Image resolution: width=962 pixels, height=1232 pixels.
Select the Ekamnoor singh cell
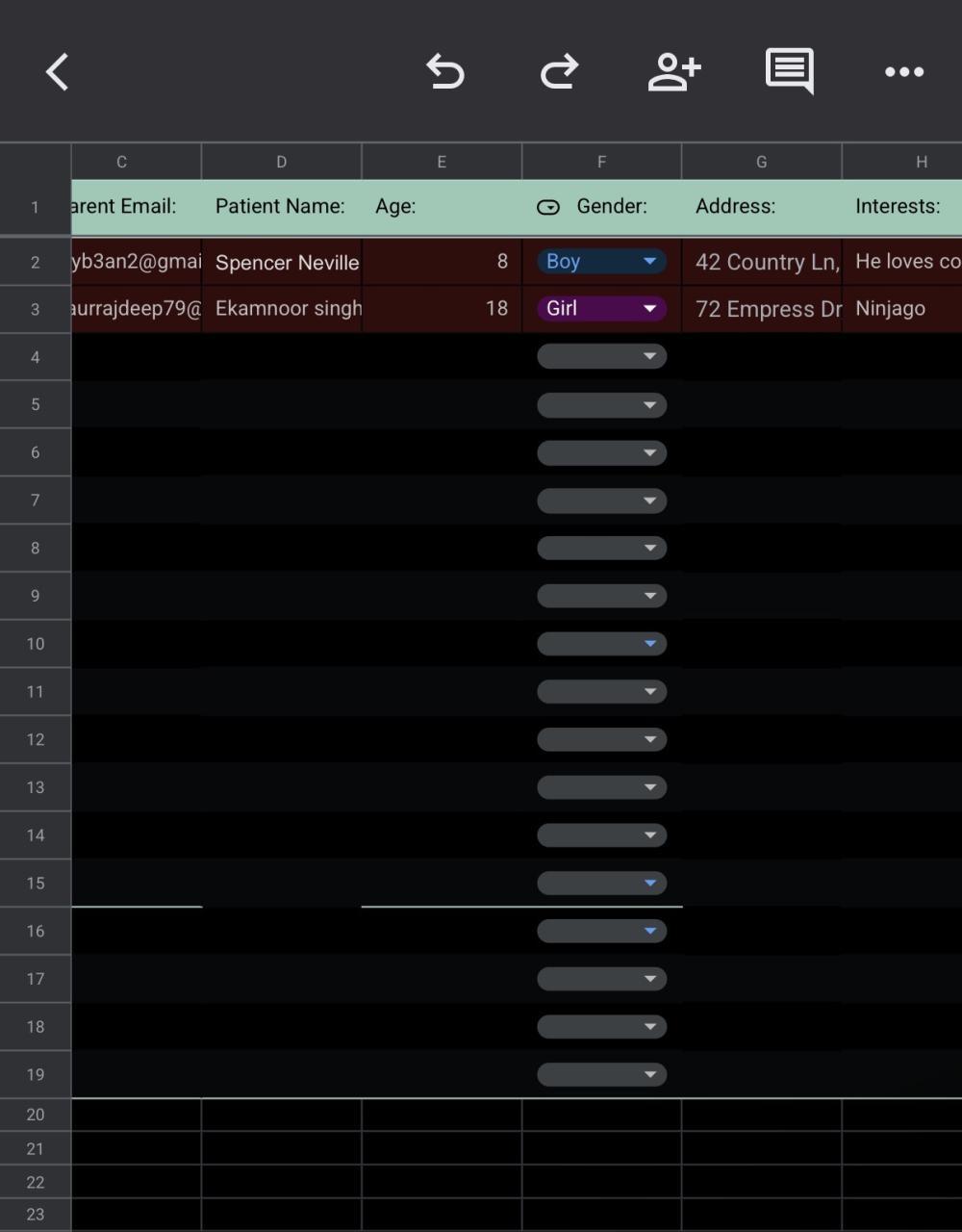(x=282, y=309)
